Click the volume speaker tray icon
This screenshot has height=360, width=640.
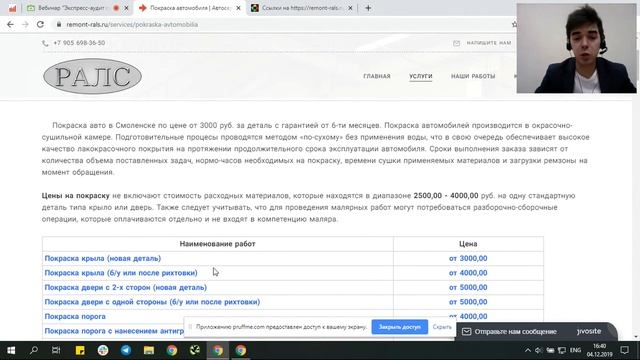538,350
